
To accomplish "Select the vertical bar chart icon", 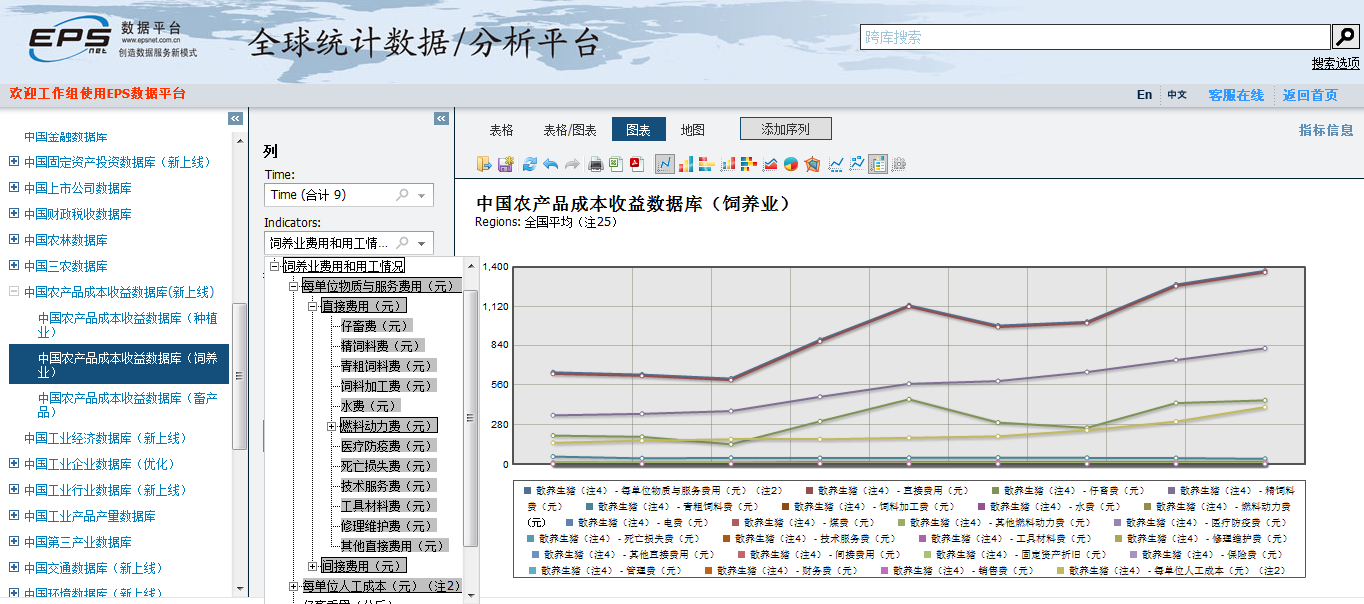I will (685, 164).
